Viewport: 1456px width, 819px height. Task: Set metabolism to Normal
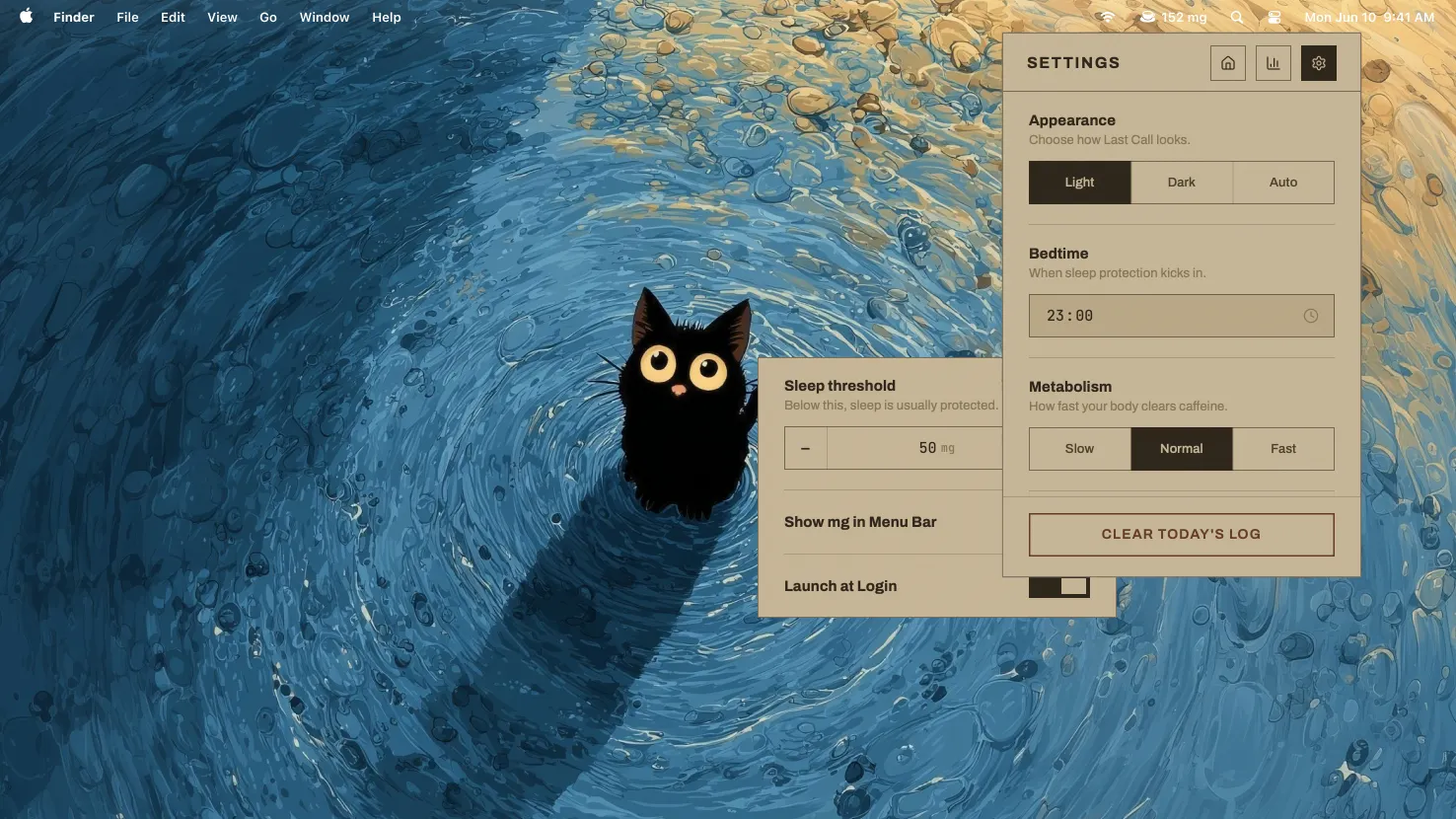1182,449
